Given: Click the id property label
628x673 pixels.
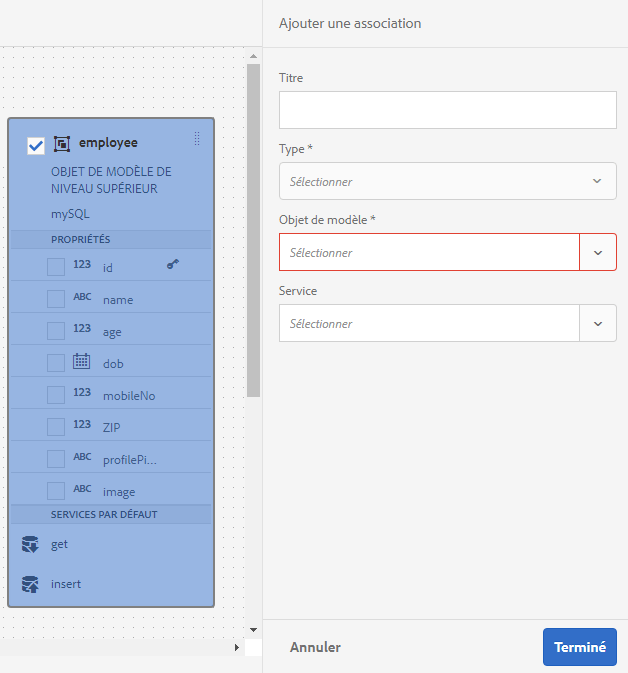Looking at the screenshot, I should pyautogui.click(x=108, y=268).
